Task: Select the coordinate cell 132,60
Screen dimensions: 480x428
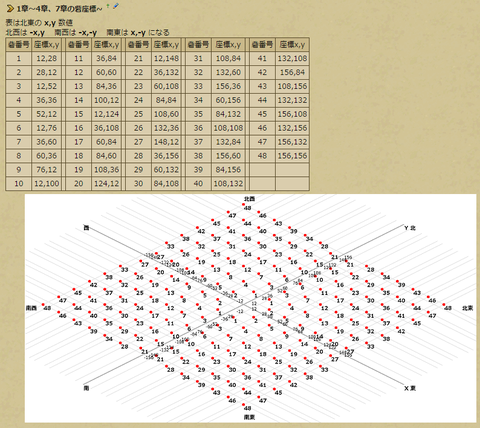Action: [228, 72]
